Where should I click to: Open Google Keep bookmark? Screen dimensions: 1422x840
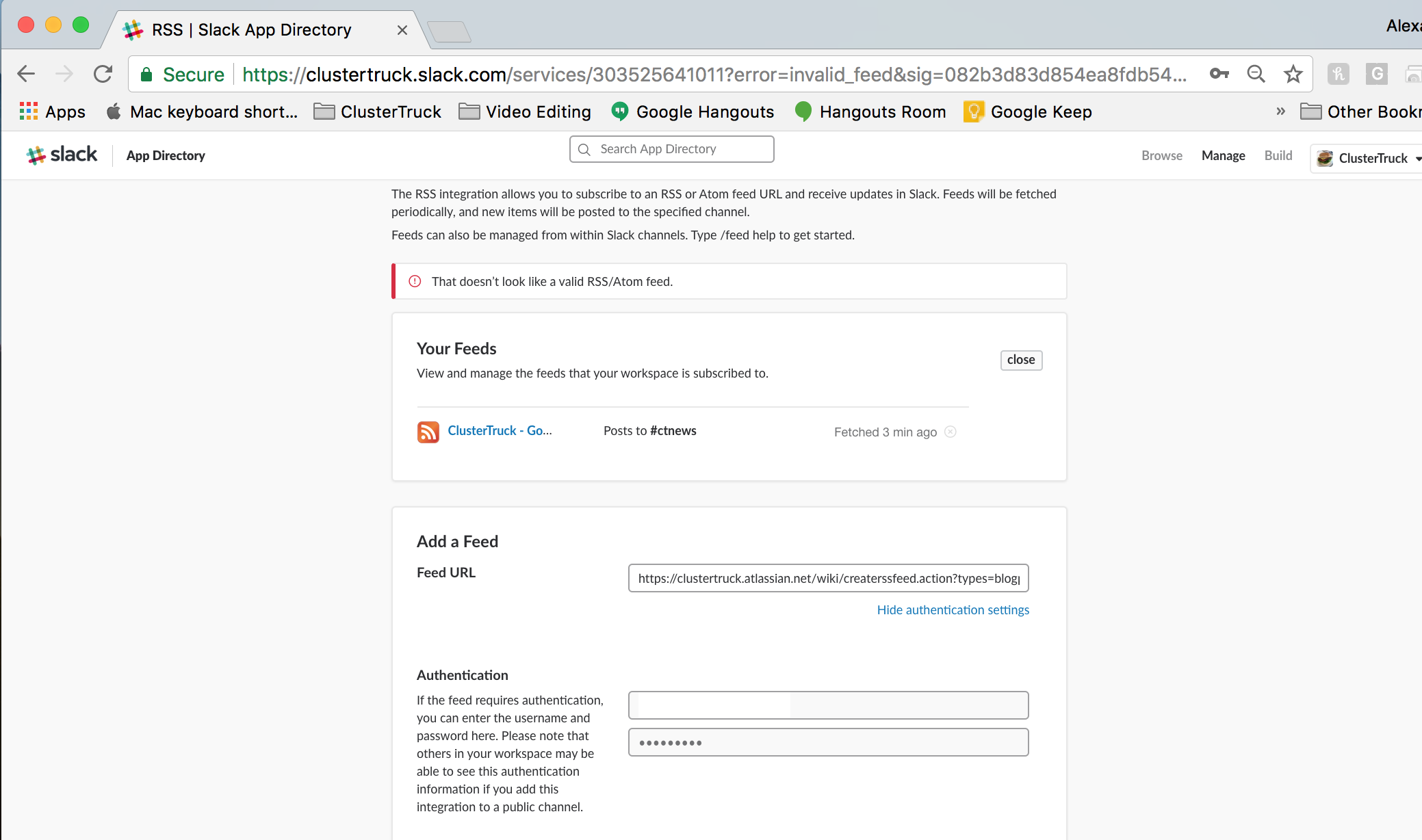click(x=1028, y=111)
